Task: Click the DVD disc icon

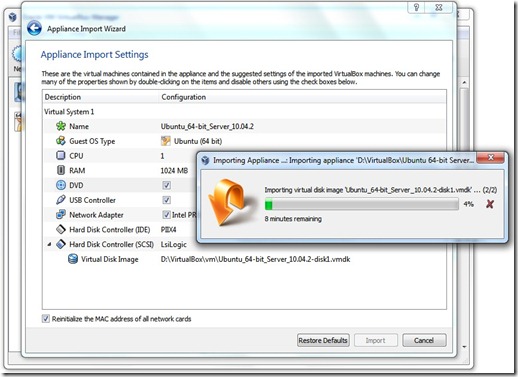Action: click(61, 185)
